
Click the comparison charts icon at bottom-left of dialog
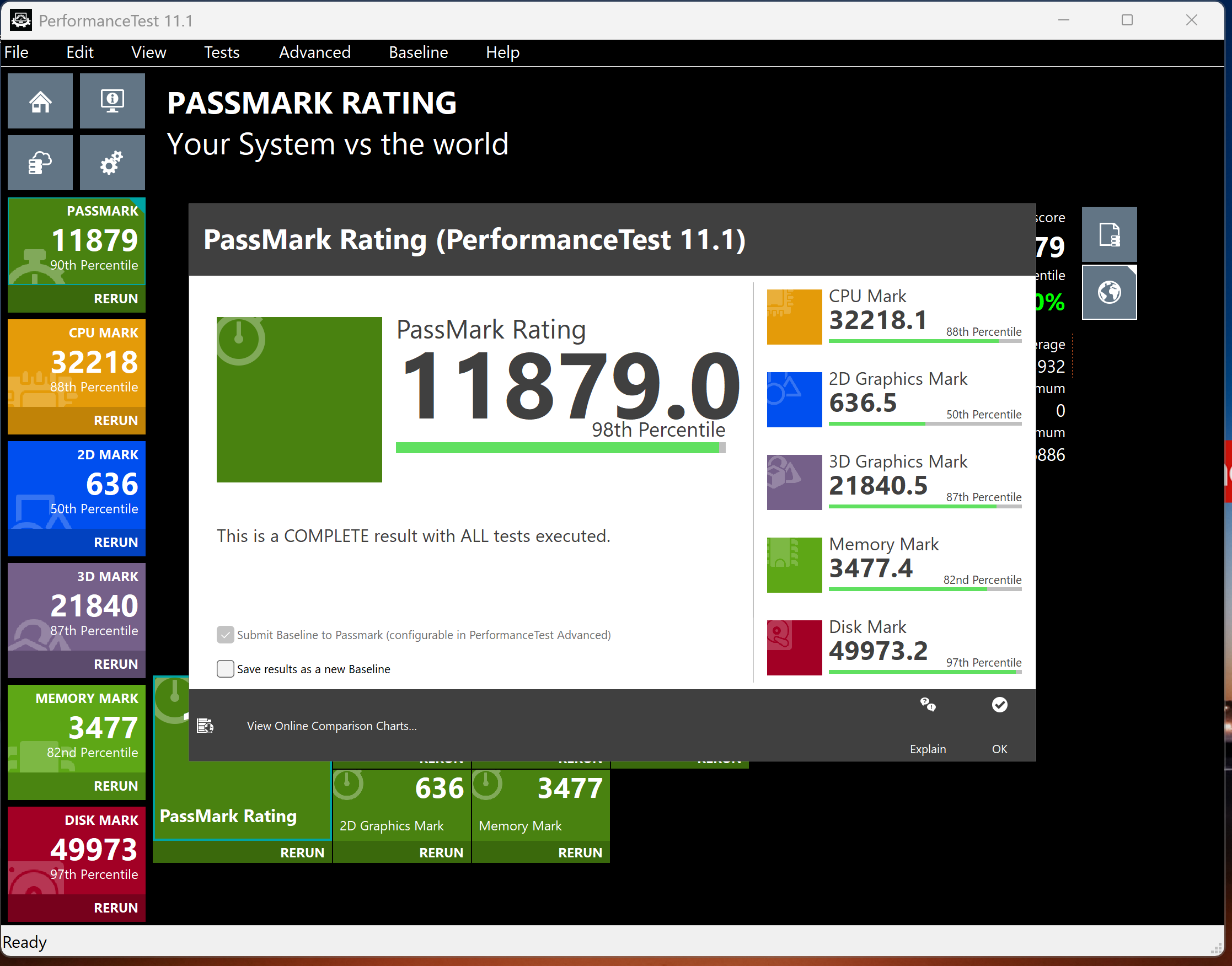click(x=205, y=726)
